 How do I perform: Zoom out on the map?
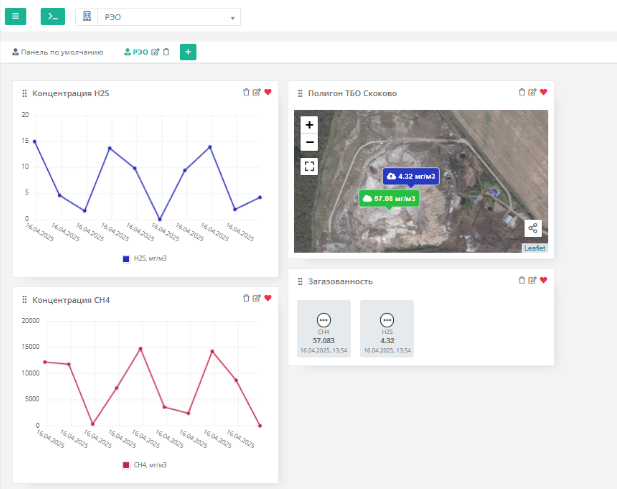309,142
